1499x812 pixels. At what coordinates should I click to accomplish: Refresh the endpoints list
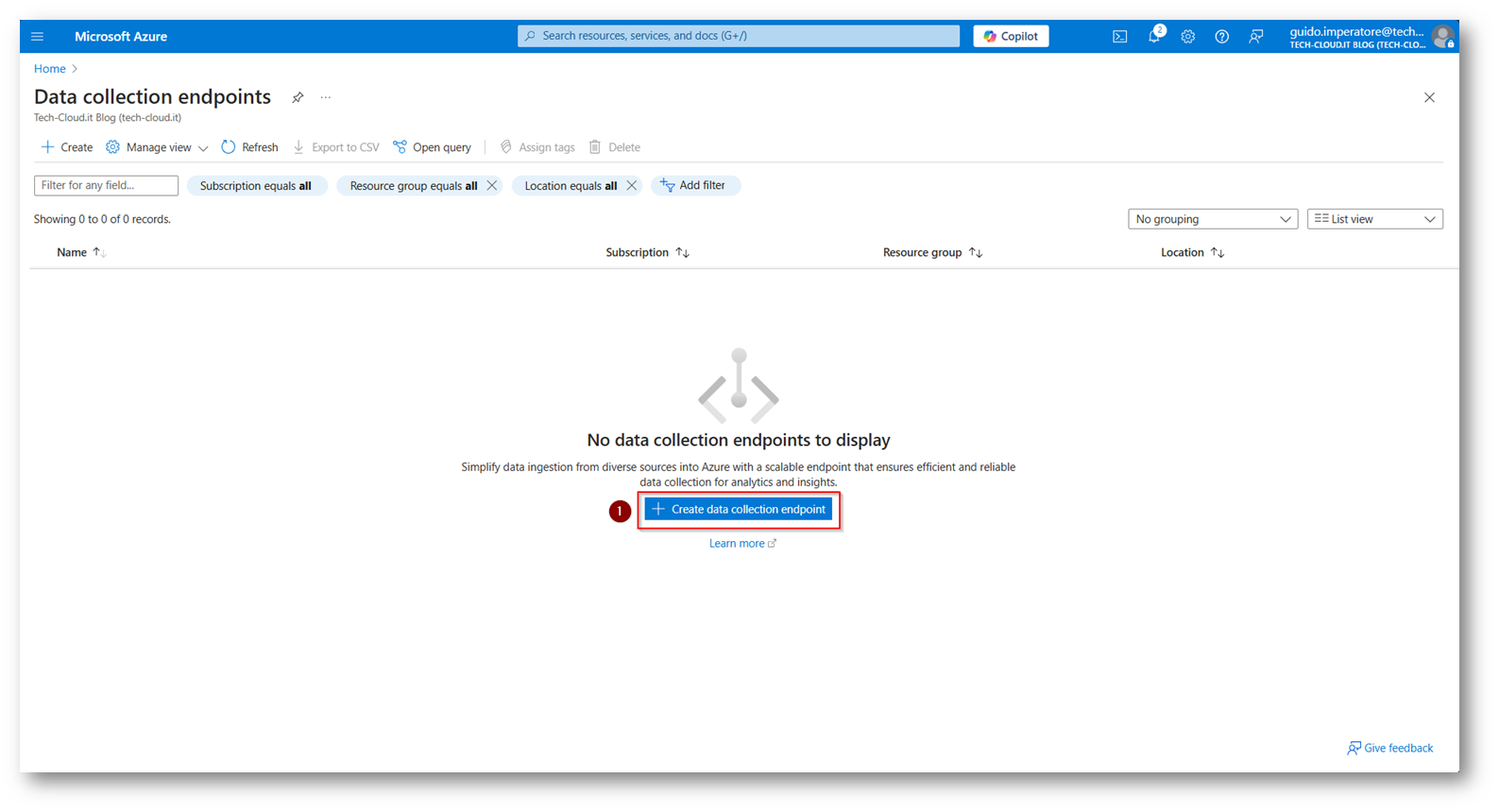coord(250,147)
